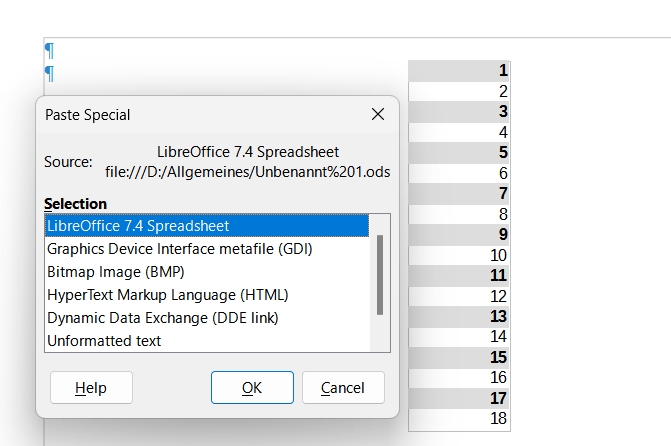671x446 pixels.
Task: Click the Selection list scrollbar thumb
Action: pos(380,274)
